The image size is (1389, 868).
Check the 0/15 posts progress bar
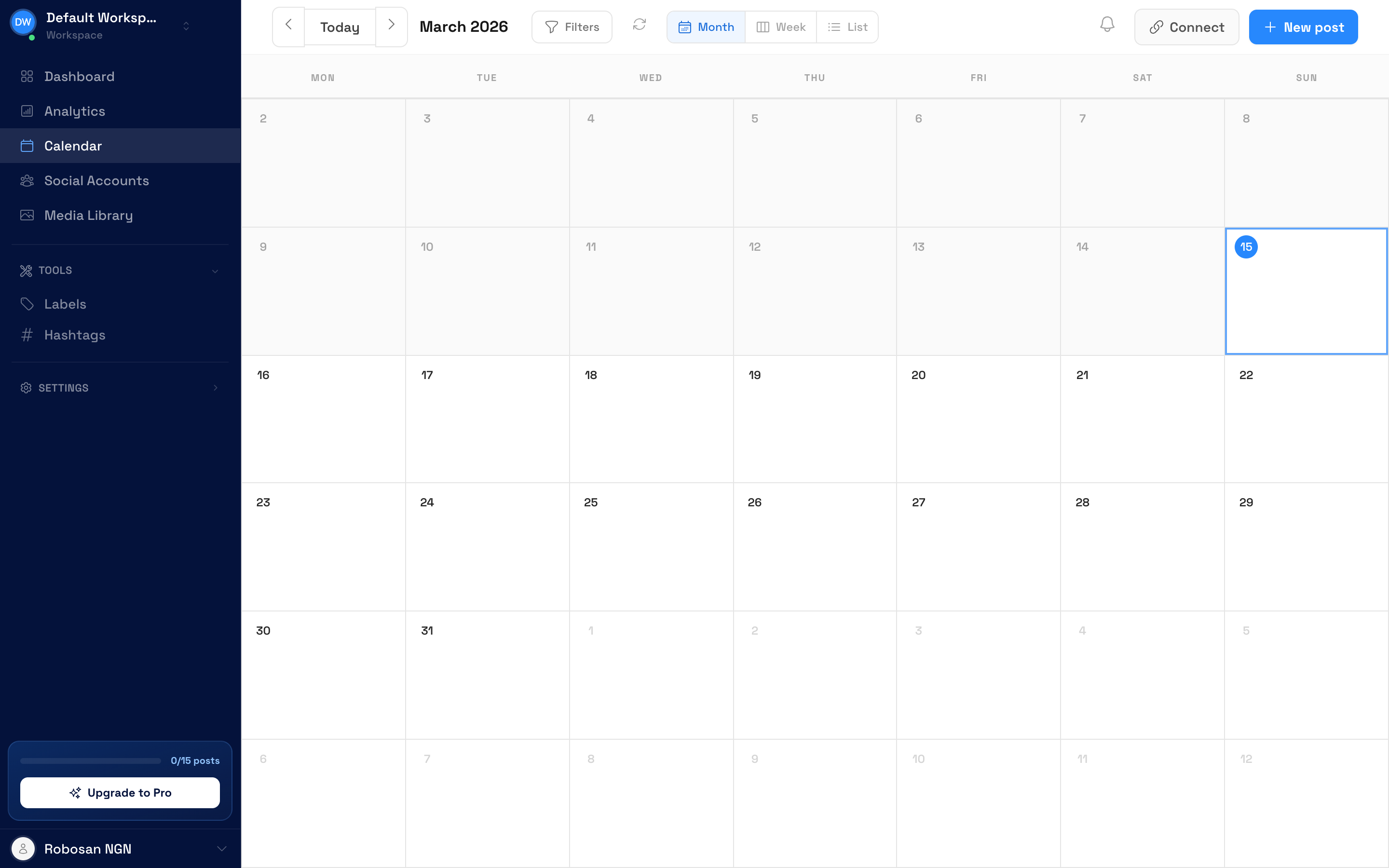click(90, 760)
